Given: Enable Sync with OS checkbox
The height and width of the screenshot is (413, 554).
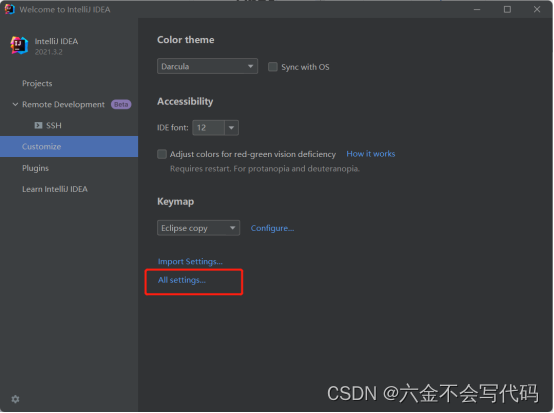Looking at the screenshot, I should click(x=273, y=67).
